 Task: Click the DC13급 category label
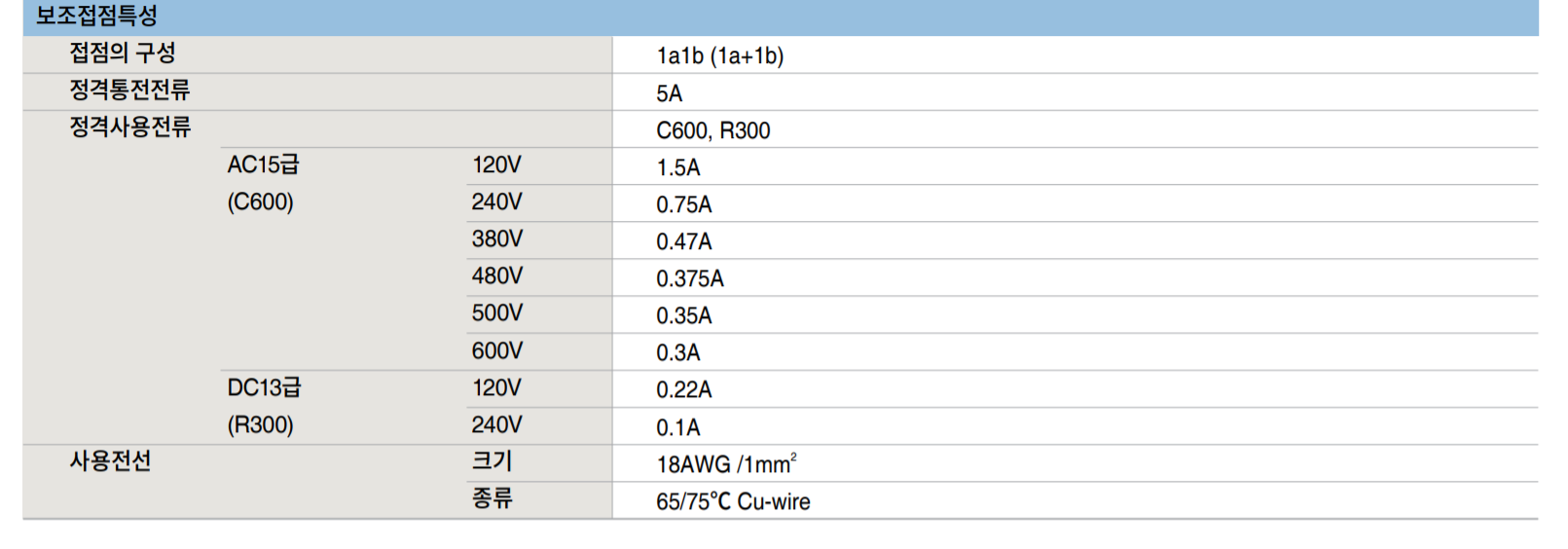pyautogui.click(x=264, y=388)
